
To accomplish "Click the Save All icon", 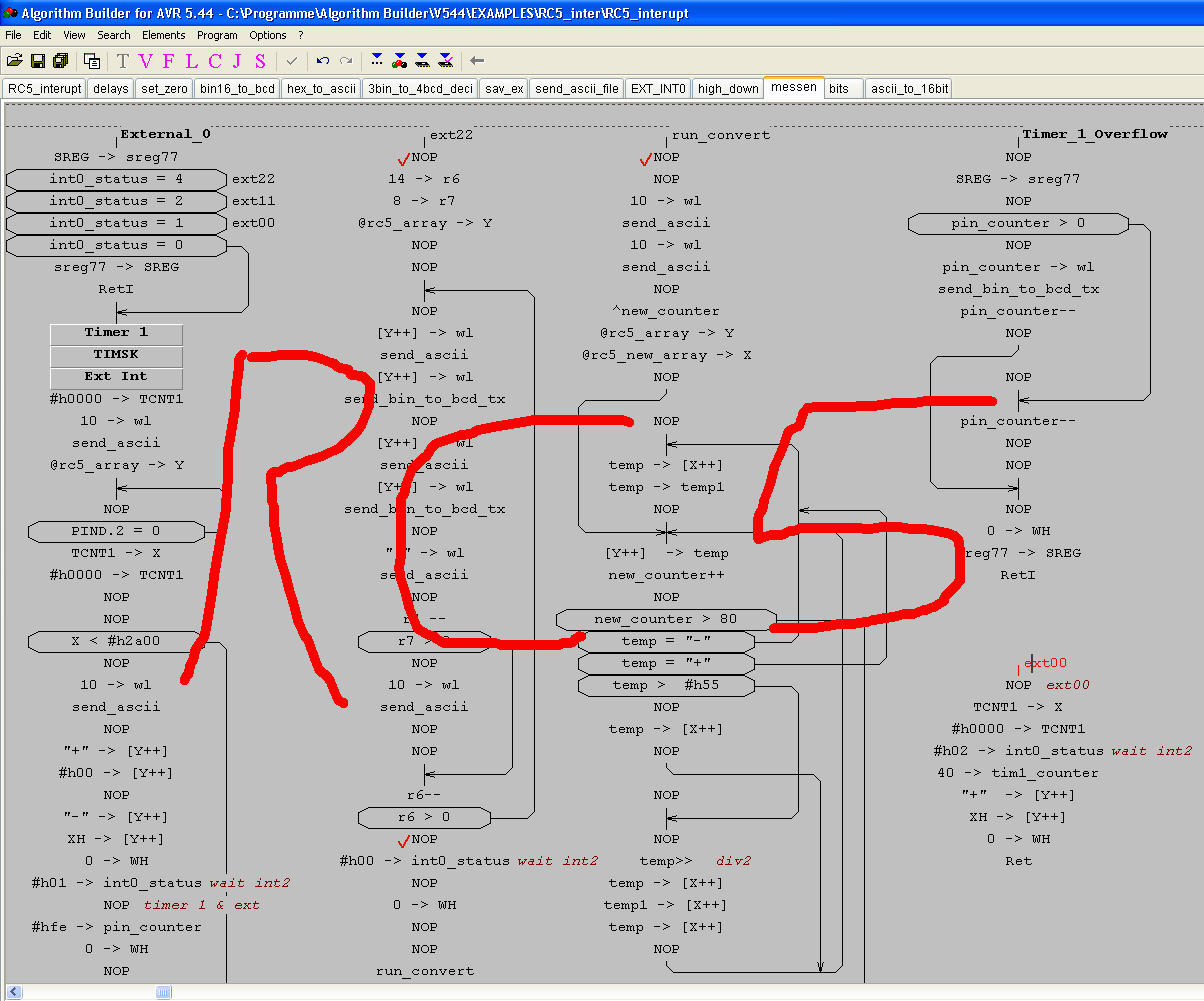I will tap(60, 61).
